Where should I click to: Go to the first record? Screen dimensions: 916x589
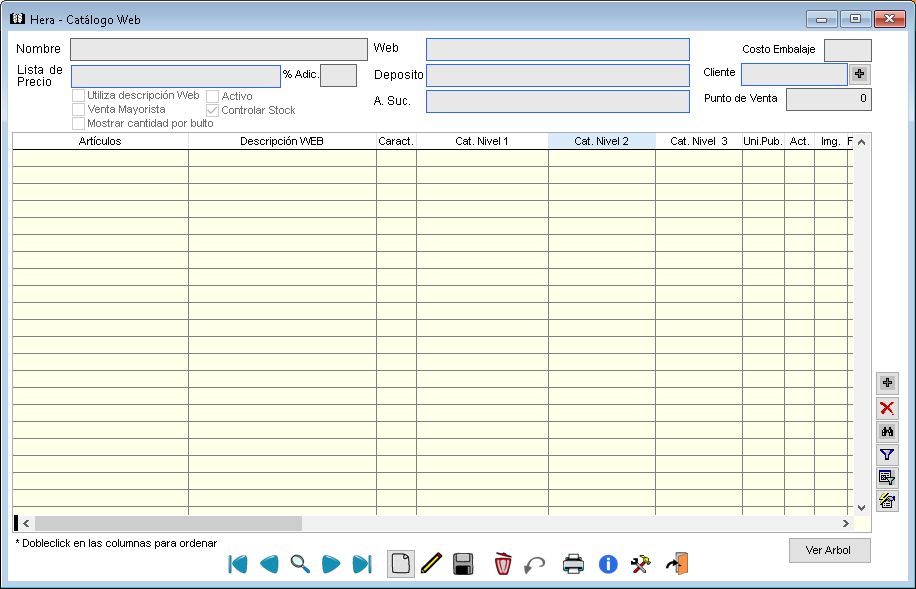point(237,564)
